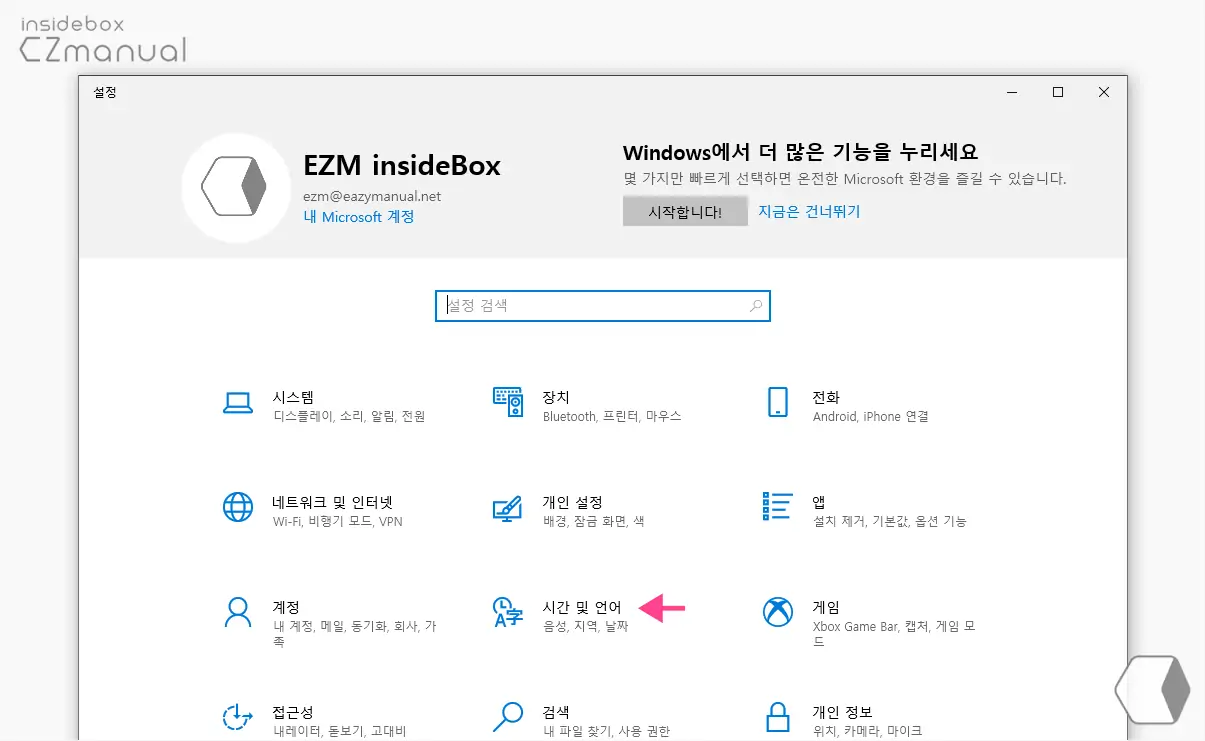Open the 개인 설정 personalization icon
The height and width of the screenshot is (741, 1205).
point(507,507)
